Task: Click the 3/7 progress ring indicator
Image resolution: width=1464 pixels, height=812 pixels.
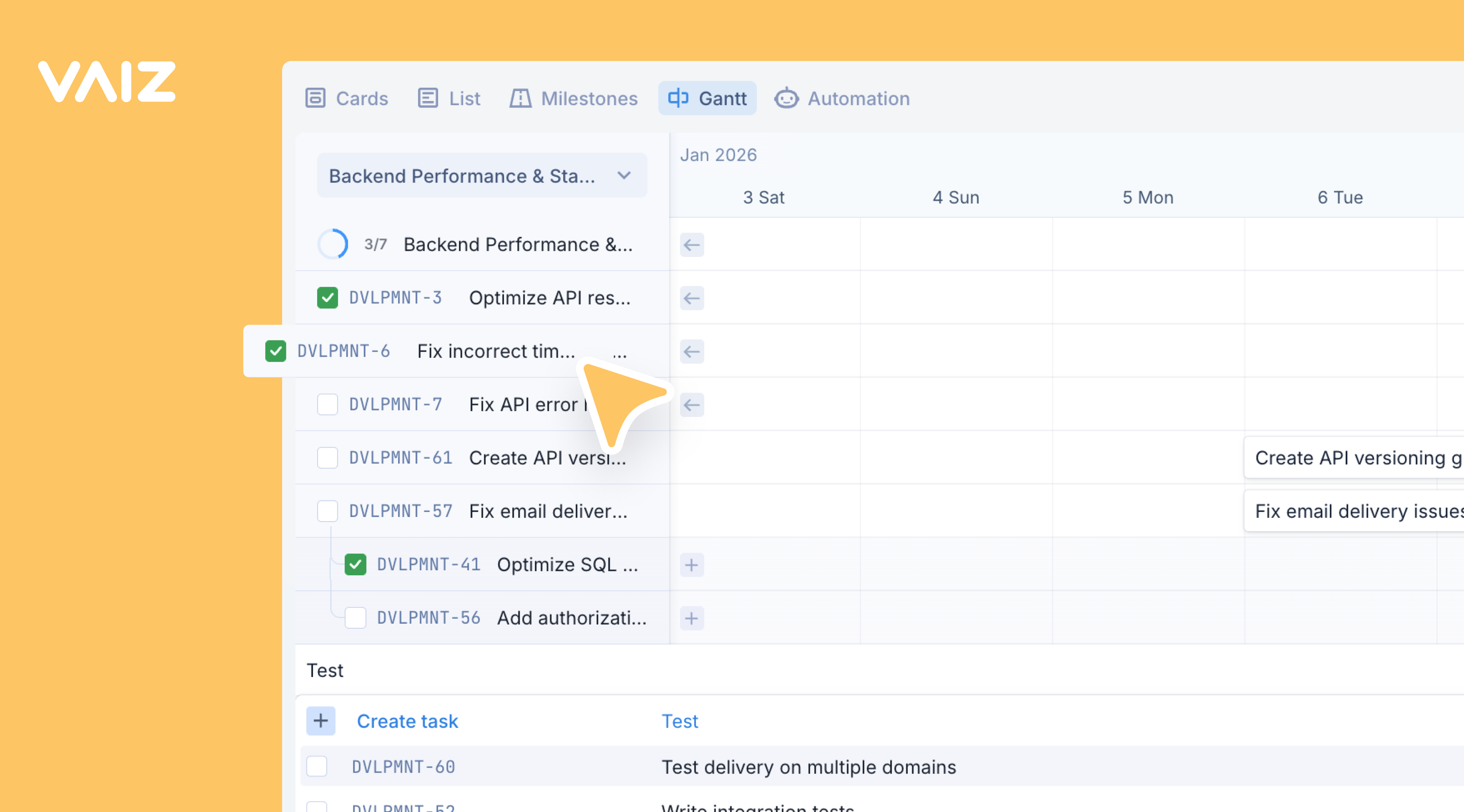Action: 333,244
